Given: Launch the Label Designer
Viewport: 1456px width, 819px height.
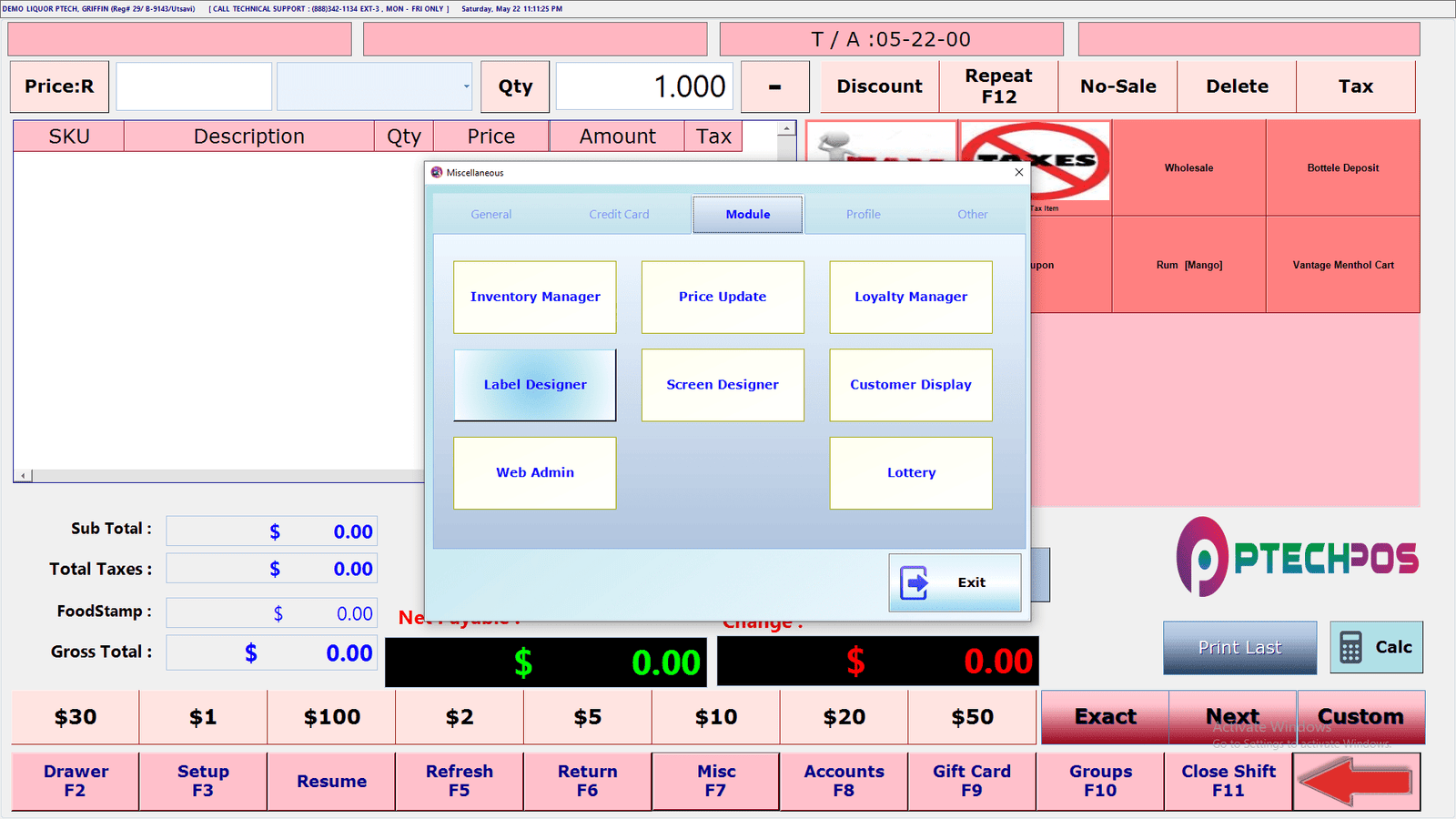Looking at the screenshot, I should click(535, 385).
